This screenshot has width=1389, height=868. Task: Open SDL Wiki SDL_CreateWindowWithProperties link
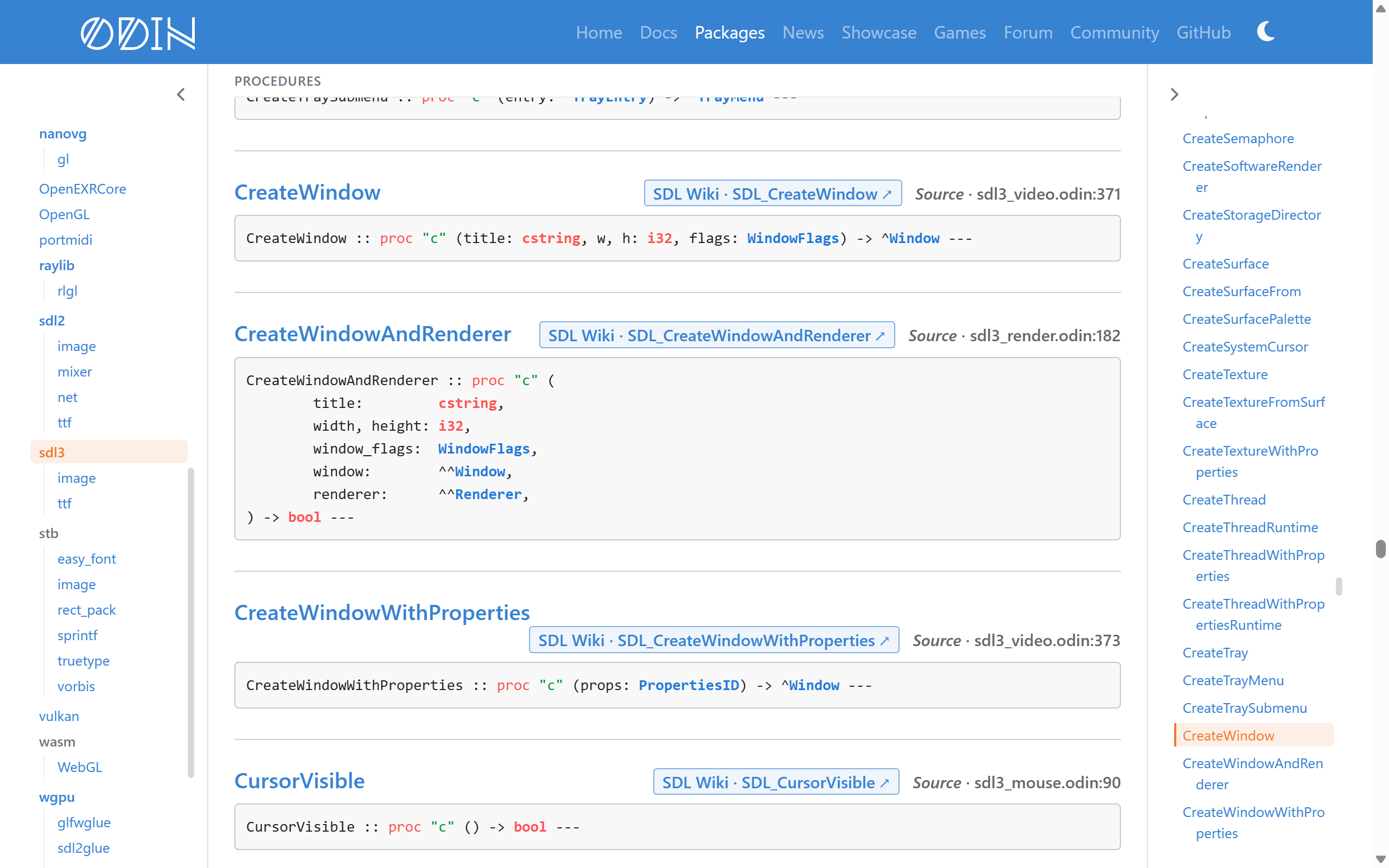[x=714, y=640]
